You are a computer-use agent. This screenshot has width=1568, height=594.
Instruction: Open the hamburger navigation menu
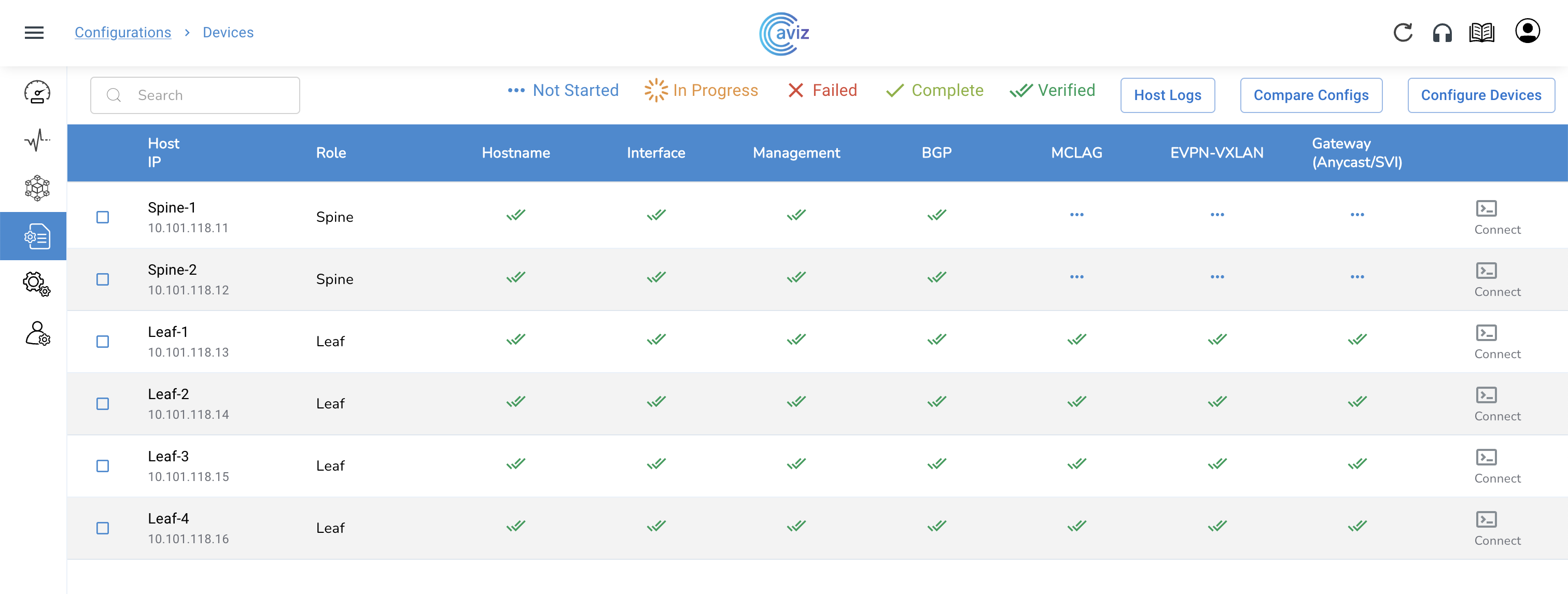pyautogui.click(x=34, y=33)
